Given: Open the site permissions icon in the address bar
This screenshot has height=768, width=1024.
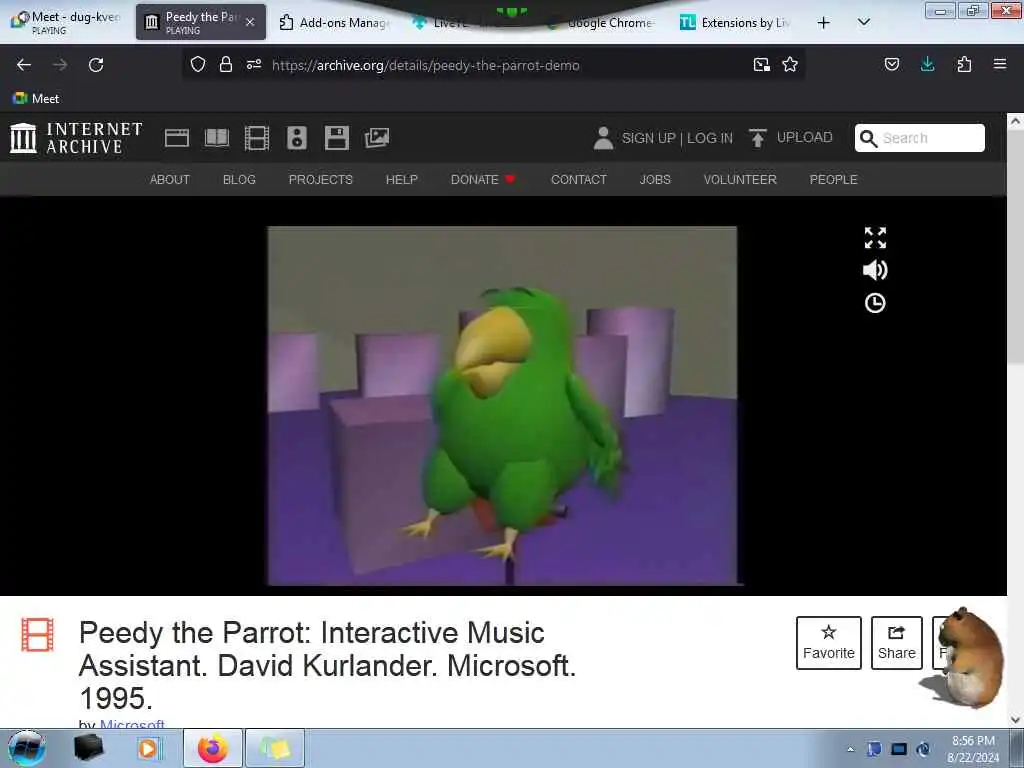Looking at the screenshot, I should 254,65.
